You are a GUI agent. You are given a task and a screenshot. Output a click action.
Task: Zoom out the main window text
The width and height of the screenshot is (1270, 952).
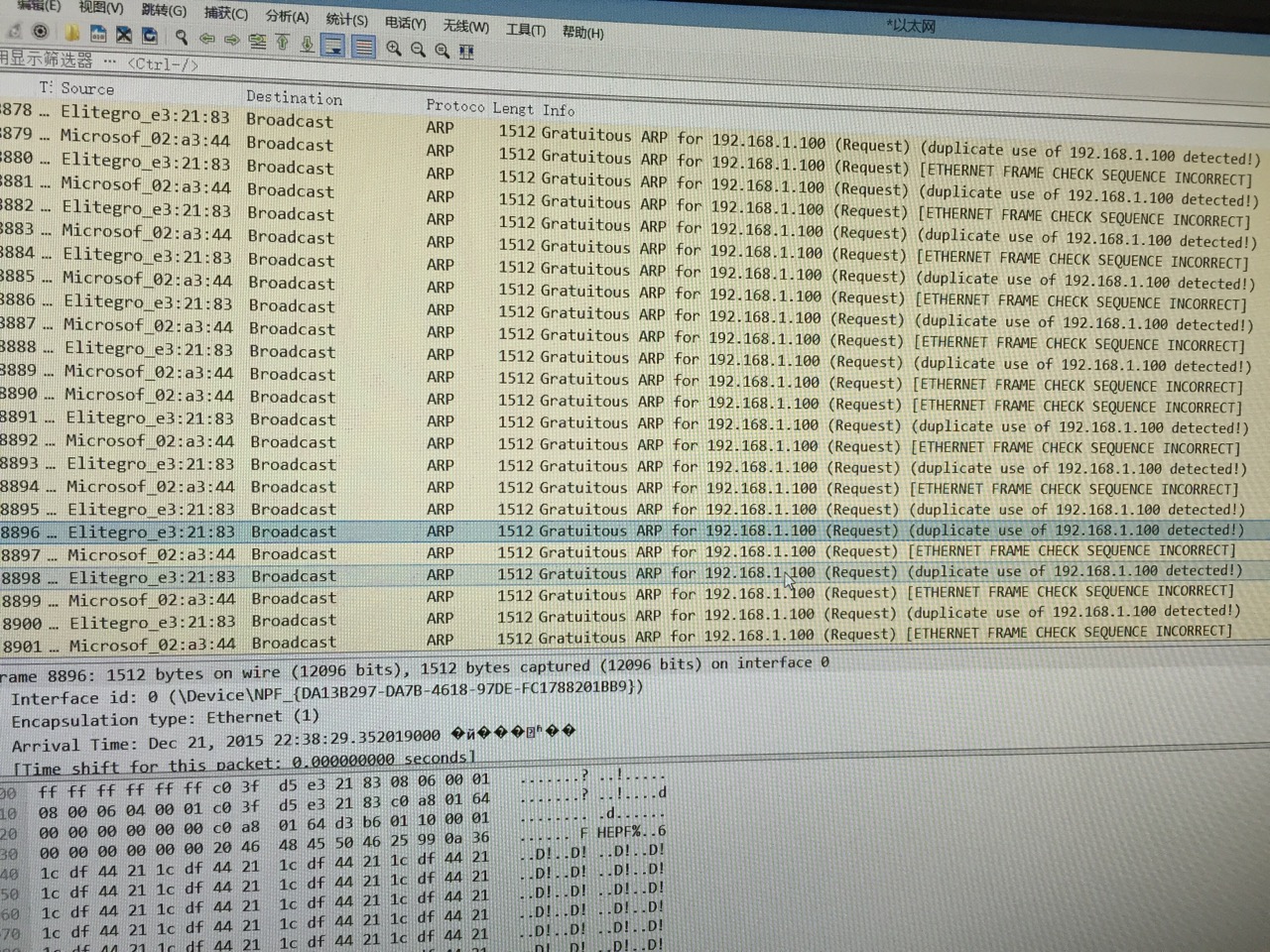pos(418,49)
